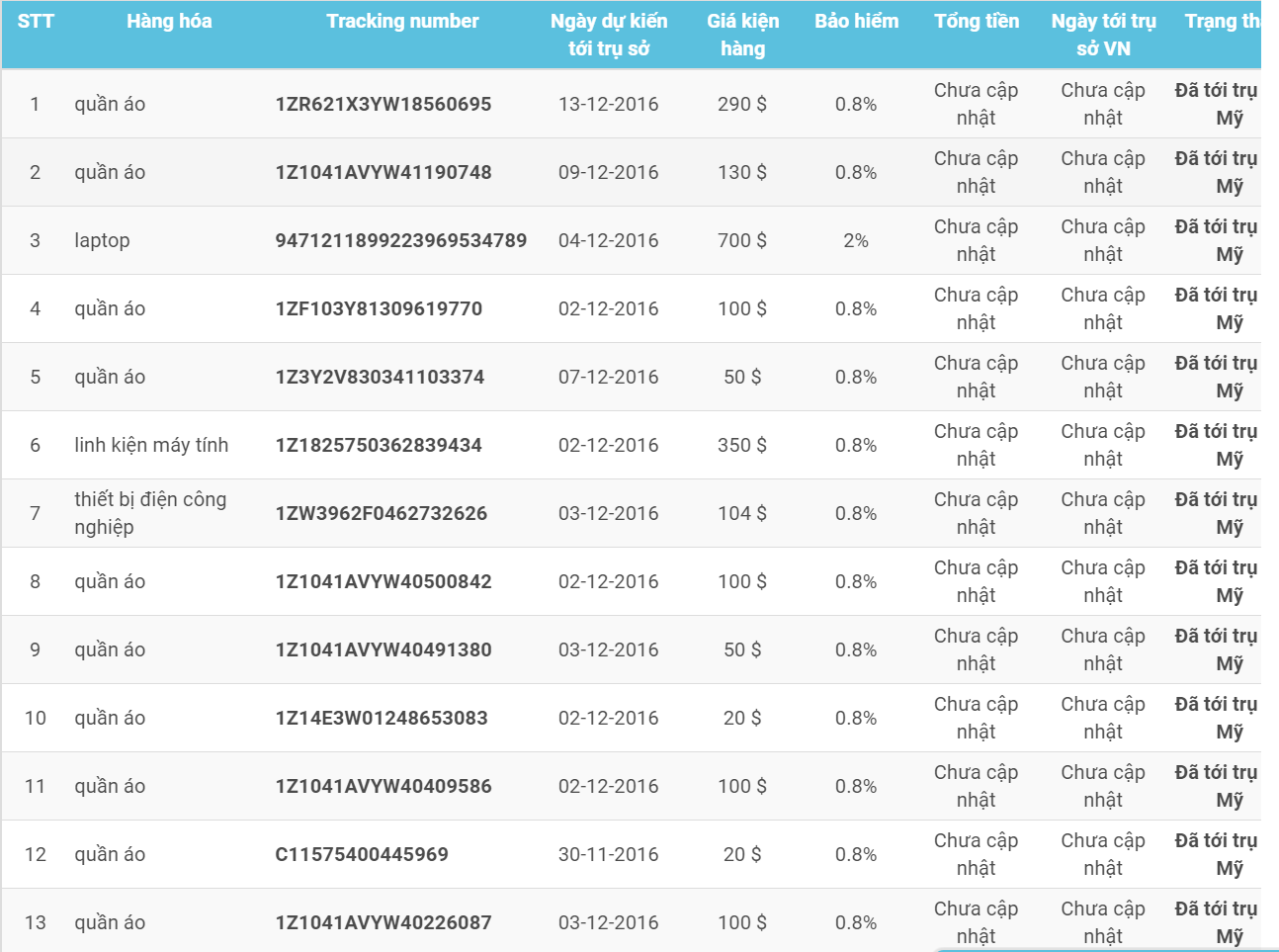Click the Bảo hiểm column header

tap(856, 21)
